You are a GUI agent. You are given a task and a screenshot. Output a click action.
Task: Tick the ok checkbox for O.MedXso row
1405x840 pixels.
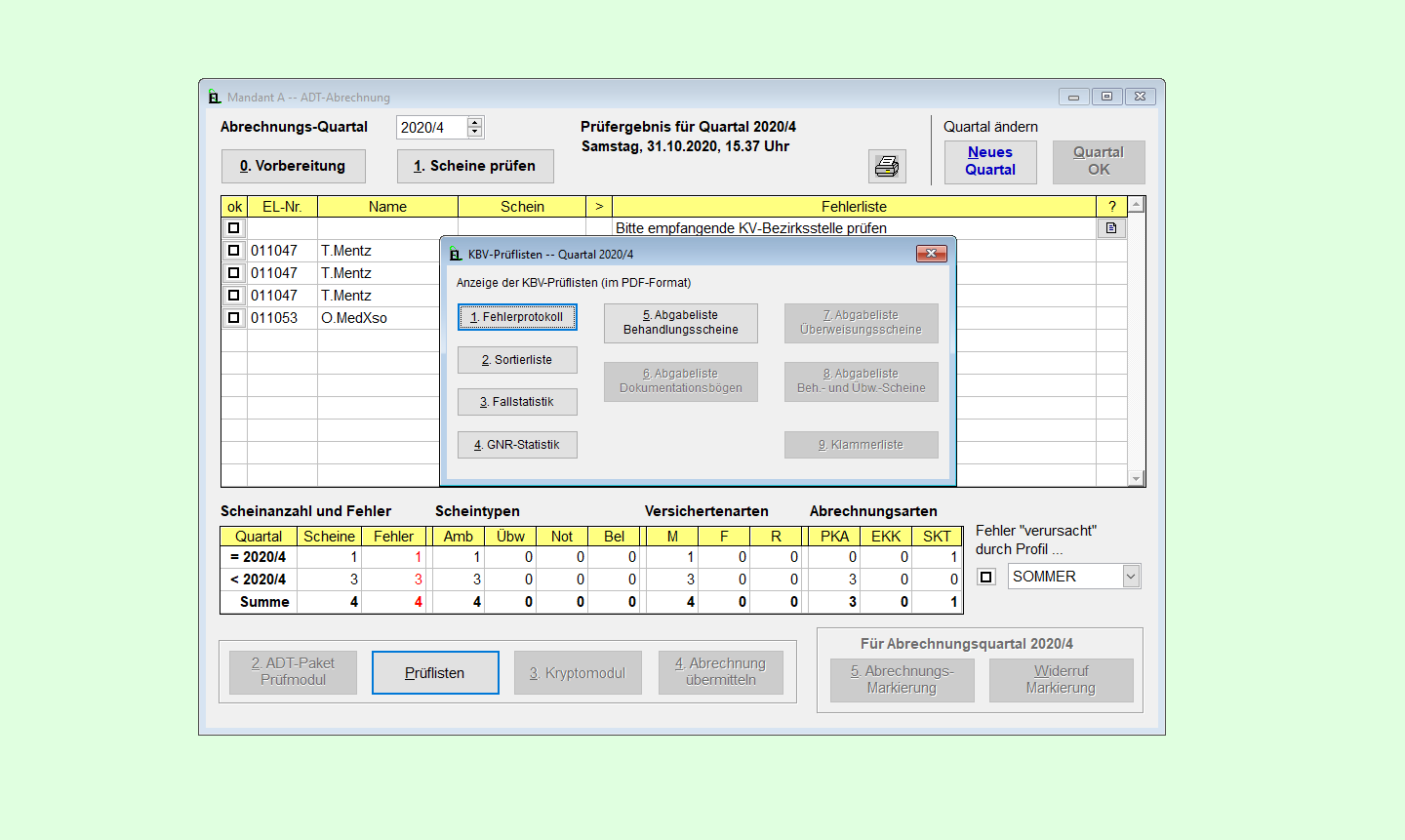pyautogui.click(x=234, y=318)
